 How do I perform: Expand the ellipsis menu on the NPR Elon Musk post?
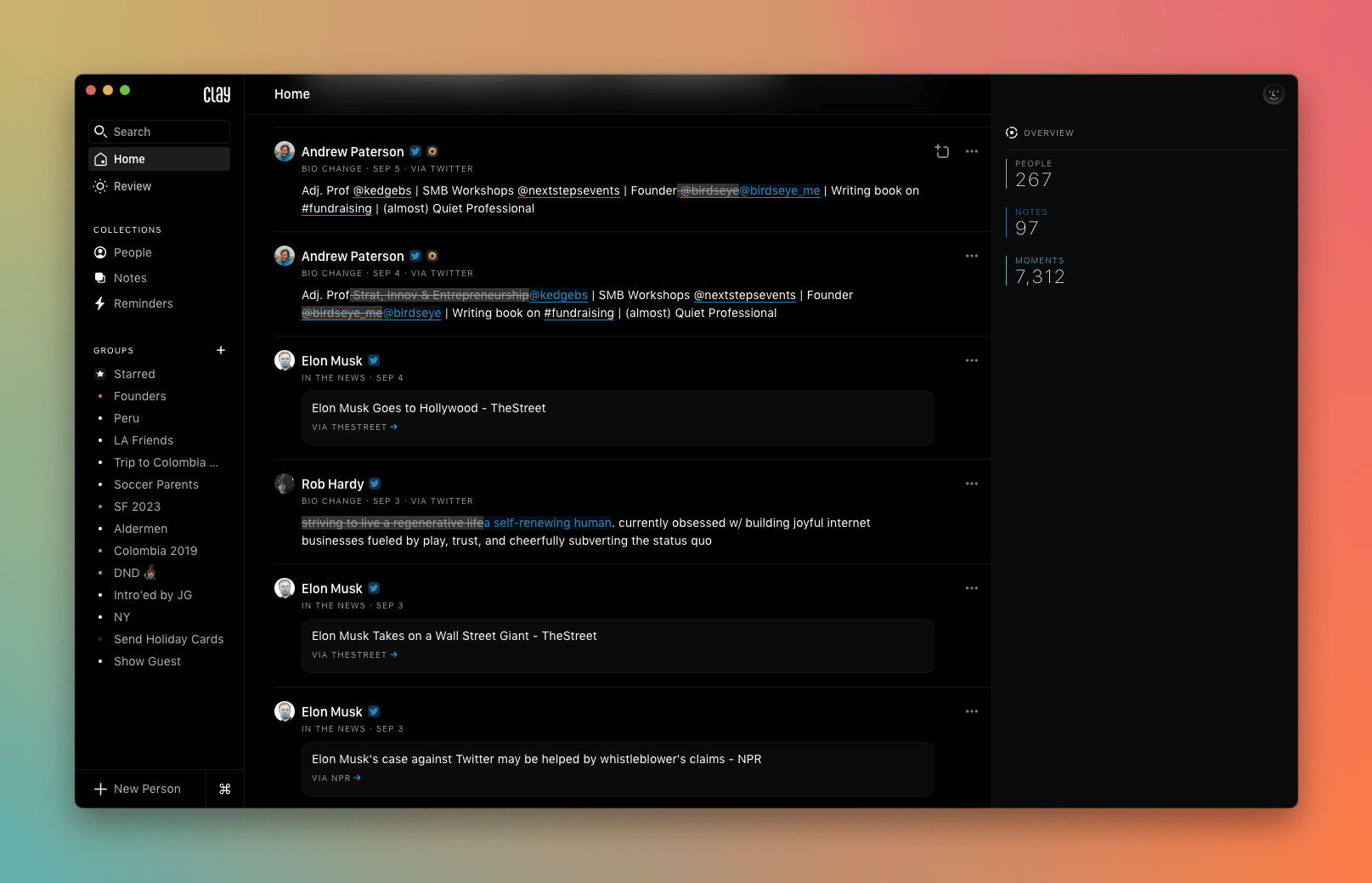tap(971, 711)
